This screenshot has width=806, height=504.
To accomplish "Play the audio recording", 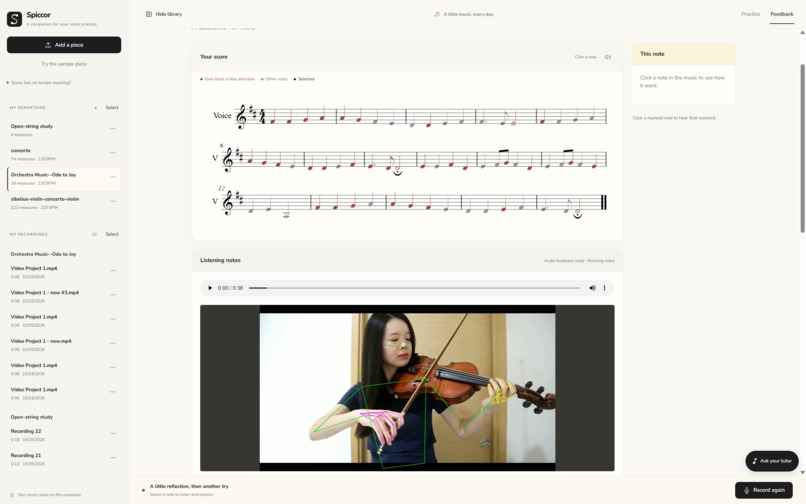I will point(210,288).
